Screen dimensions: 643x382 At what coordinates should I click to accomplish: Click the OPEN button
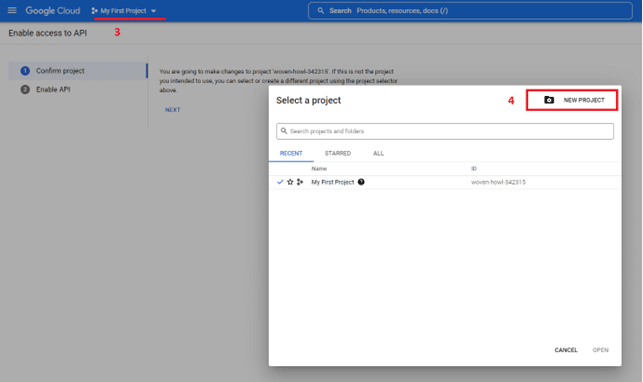[x=600, y=350]
